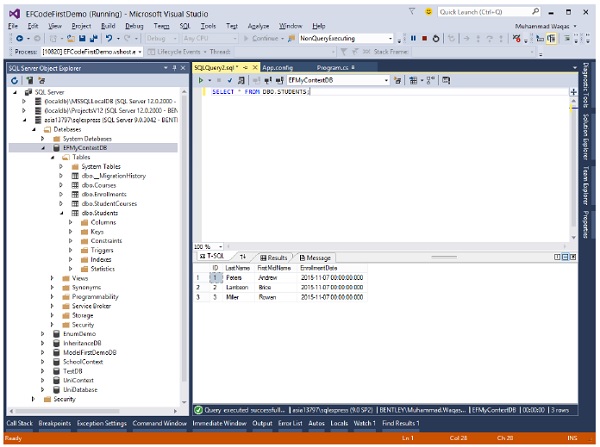Click the Parse checkmark icon in query toolbar
600x447 pixels.
point(230,80)
